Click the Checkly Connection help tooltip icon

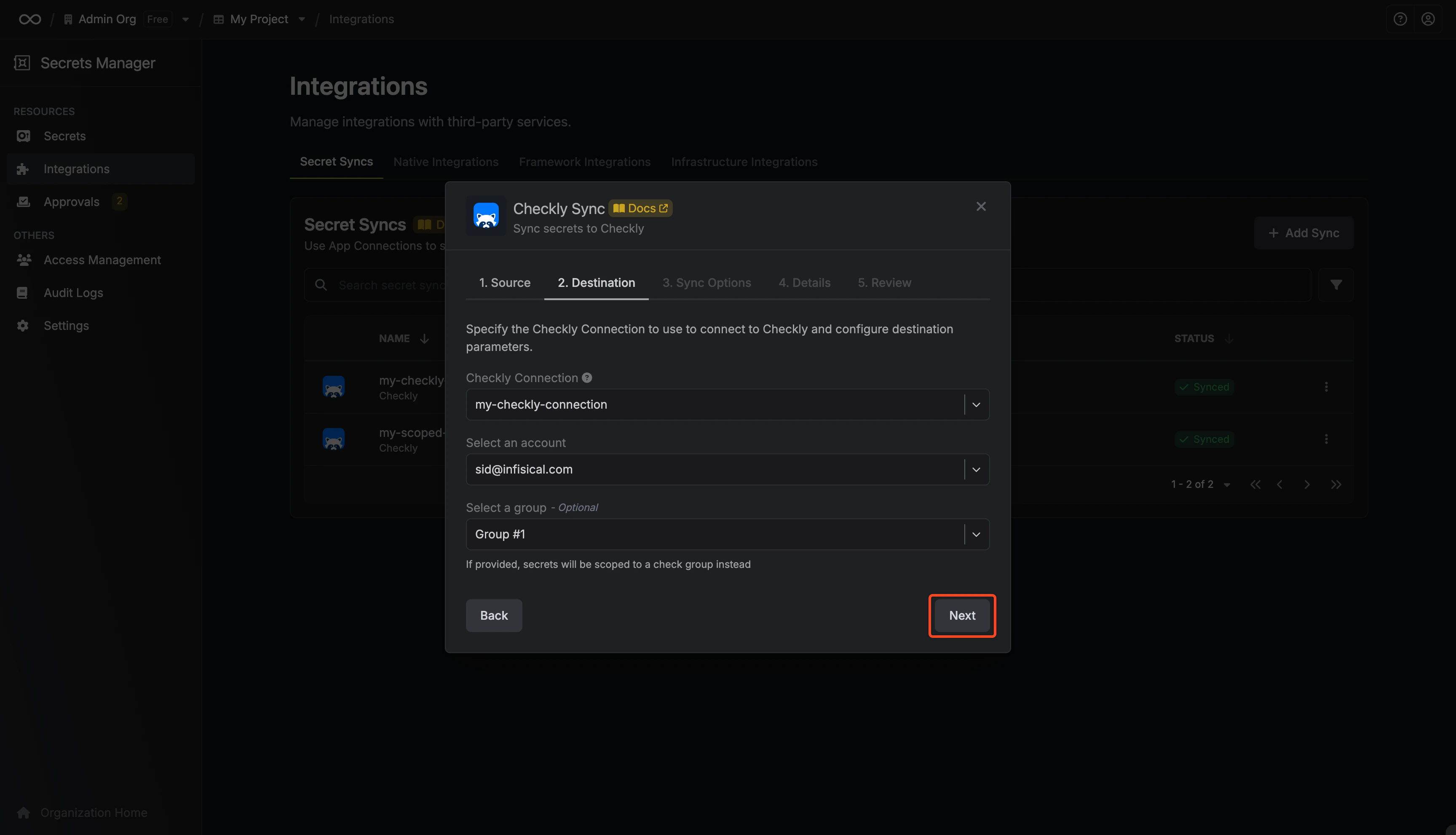point(586,378)
